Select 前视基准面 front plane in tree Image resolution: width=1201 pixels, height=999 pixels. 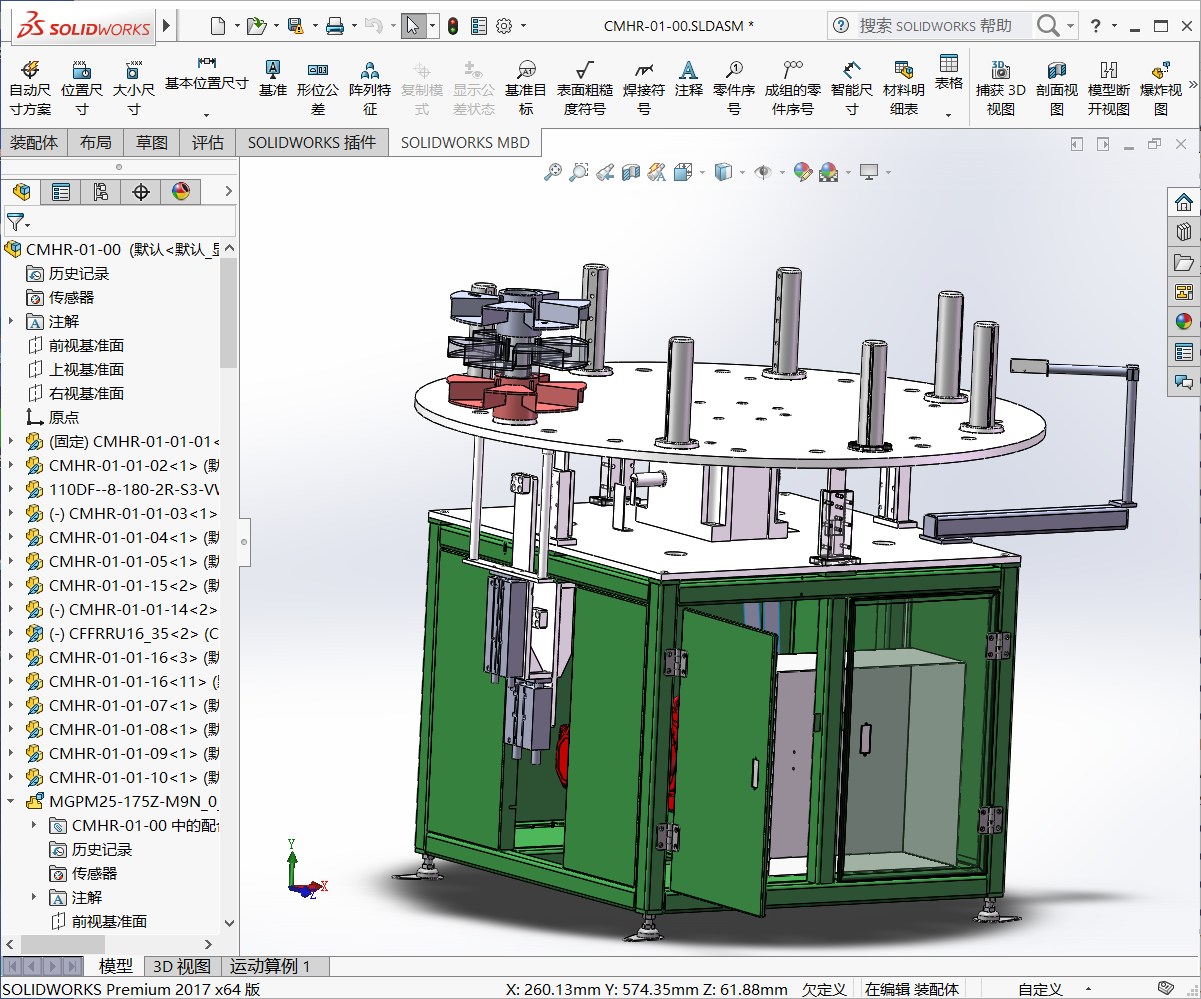pyautogui.click(x=86, y=346)
